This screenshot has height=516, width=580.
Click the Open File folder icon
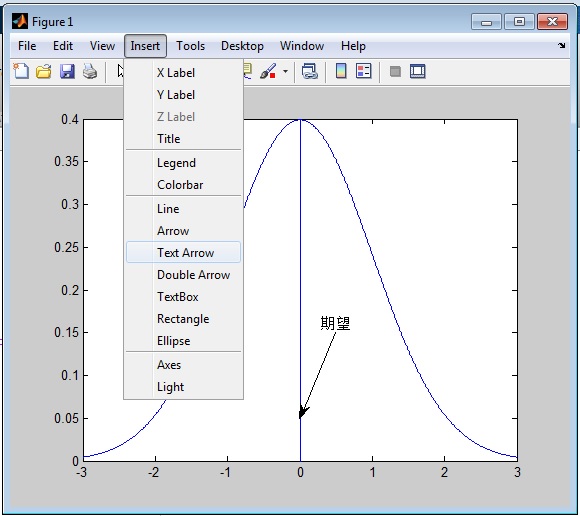tap(44, 71)
